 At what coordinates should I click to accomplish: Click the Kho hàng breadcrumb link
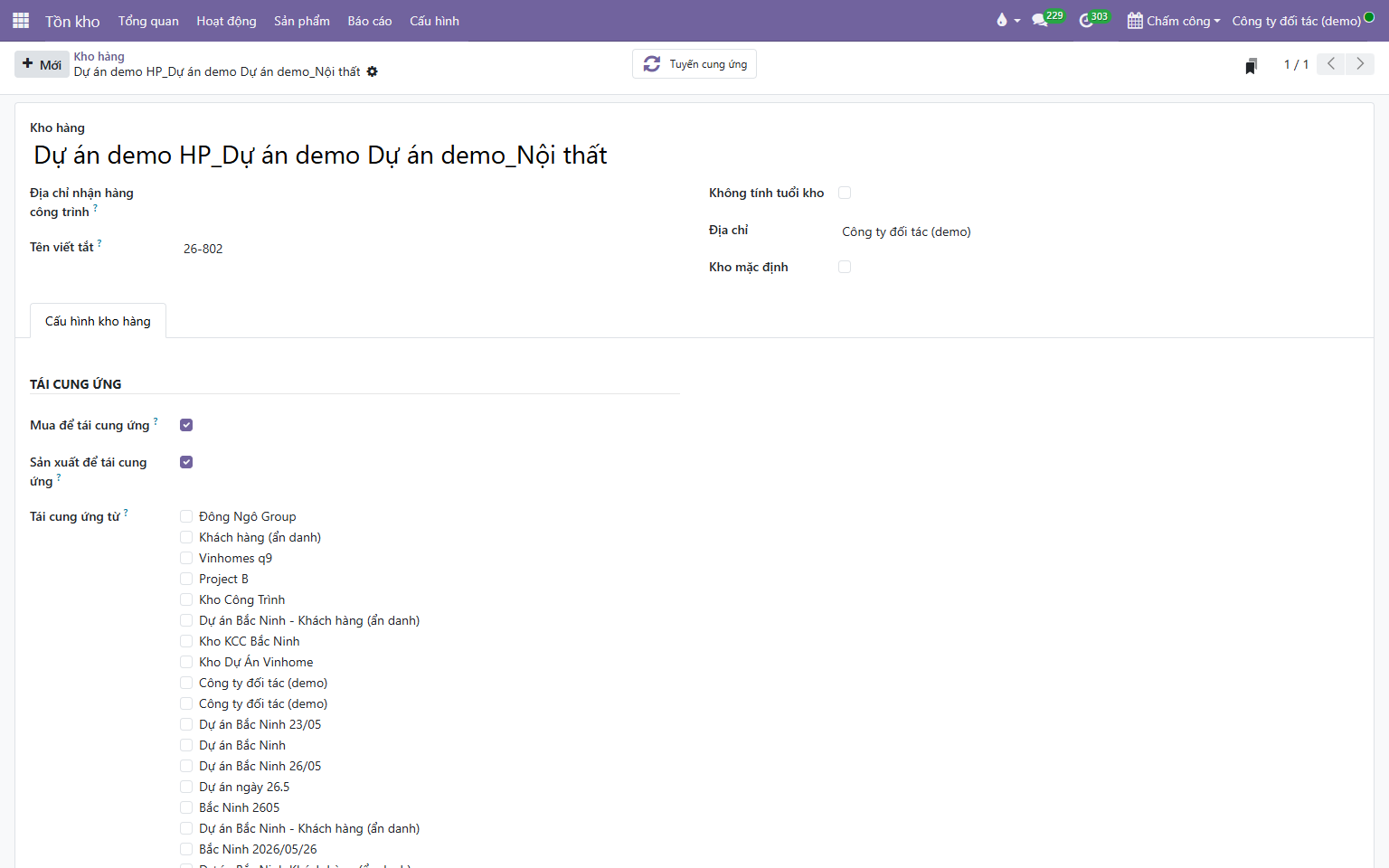pyautogui.click(x=99, y=56)
